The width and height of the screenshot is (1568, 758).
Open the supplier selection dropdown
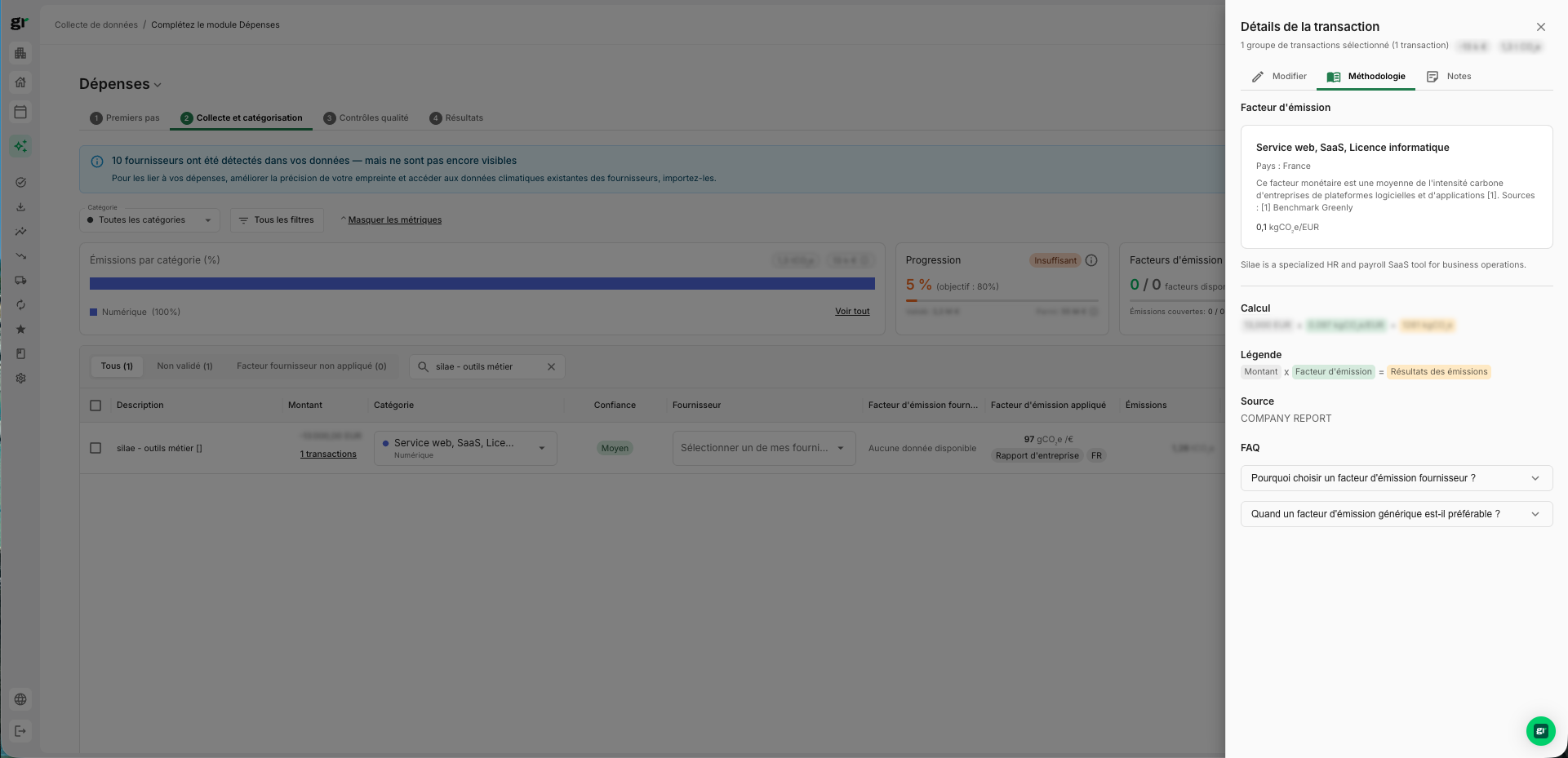[764, 448]
